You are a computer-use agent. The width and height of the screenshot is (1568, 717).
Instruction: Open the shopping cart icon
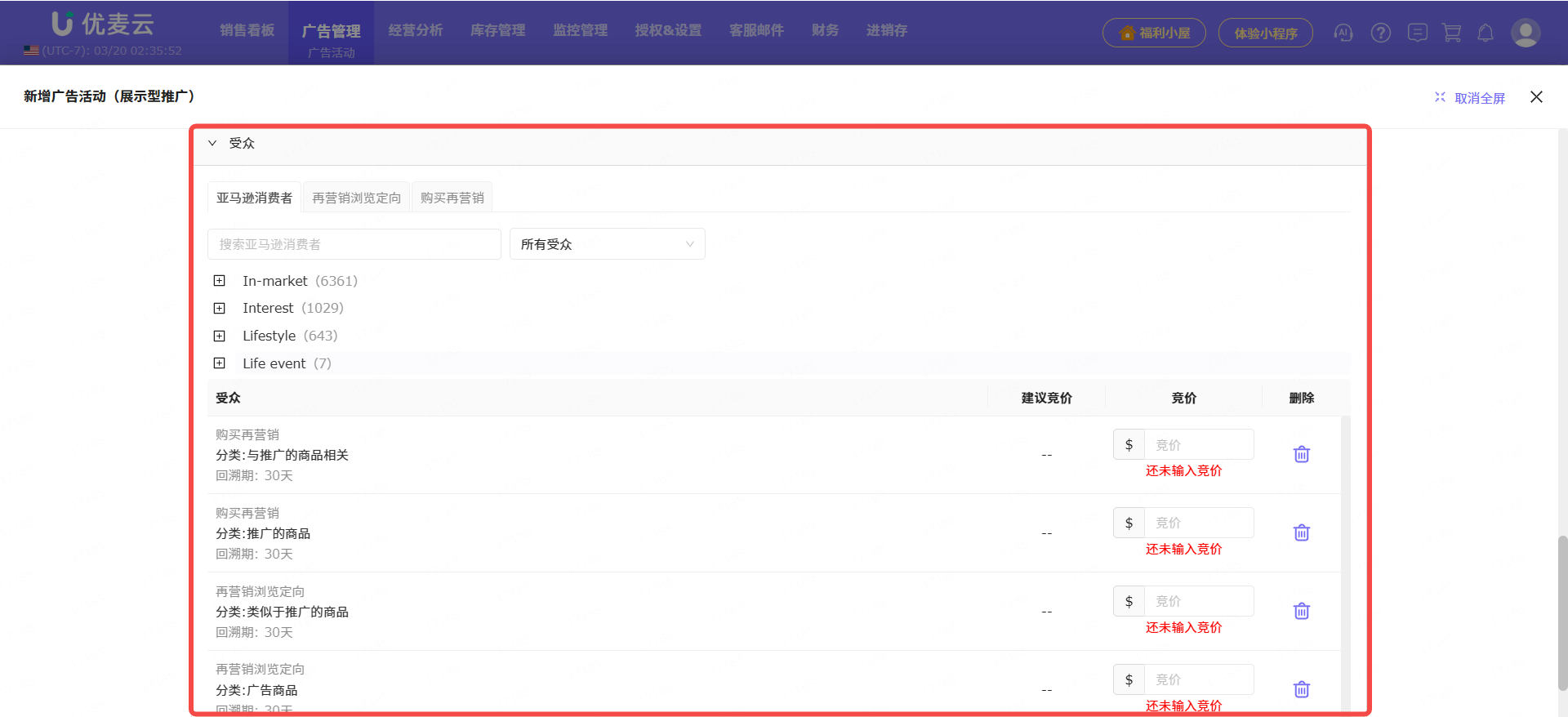[1451, 33]
